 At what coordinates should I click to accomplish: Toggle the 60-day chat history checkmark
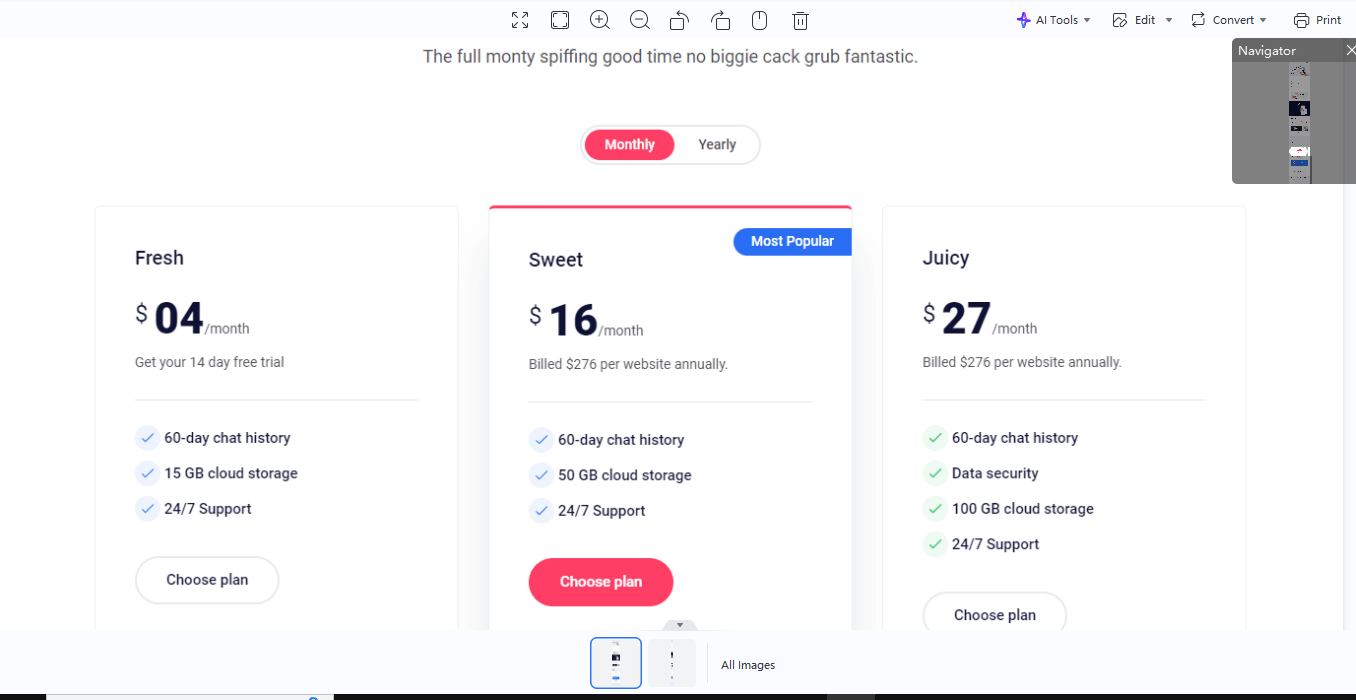coord(146,437)
